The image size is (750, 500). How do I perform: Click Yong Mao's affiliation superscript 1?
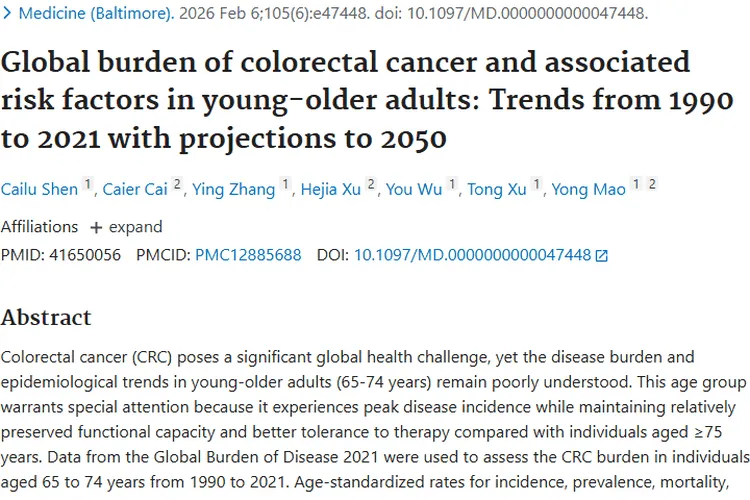tap(637, 184)
